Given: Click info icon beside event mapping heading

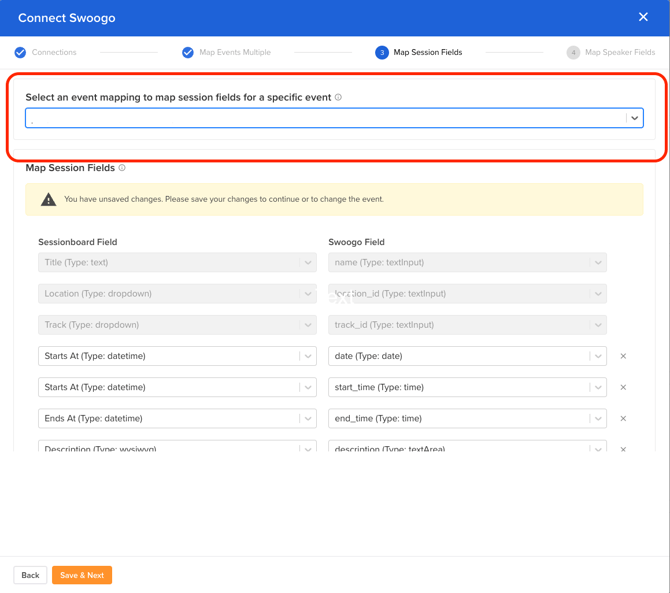Looking at the screenshot, I should pos(338,97).
